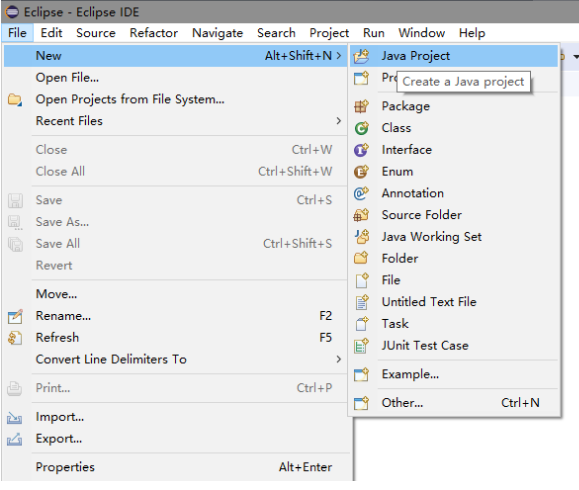The image size is (579, 490).
Task: Open the Source menu
Action: [x=96, y=33]
